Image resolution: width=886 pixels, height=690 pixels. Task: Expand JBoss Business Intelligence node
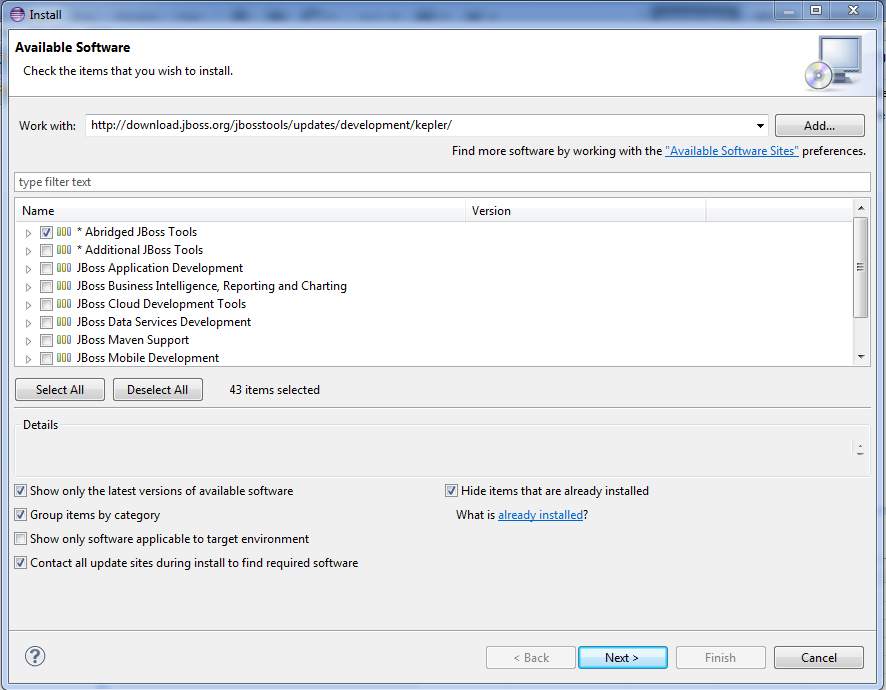pos(28,287)
